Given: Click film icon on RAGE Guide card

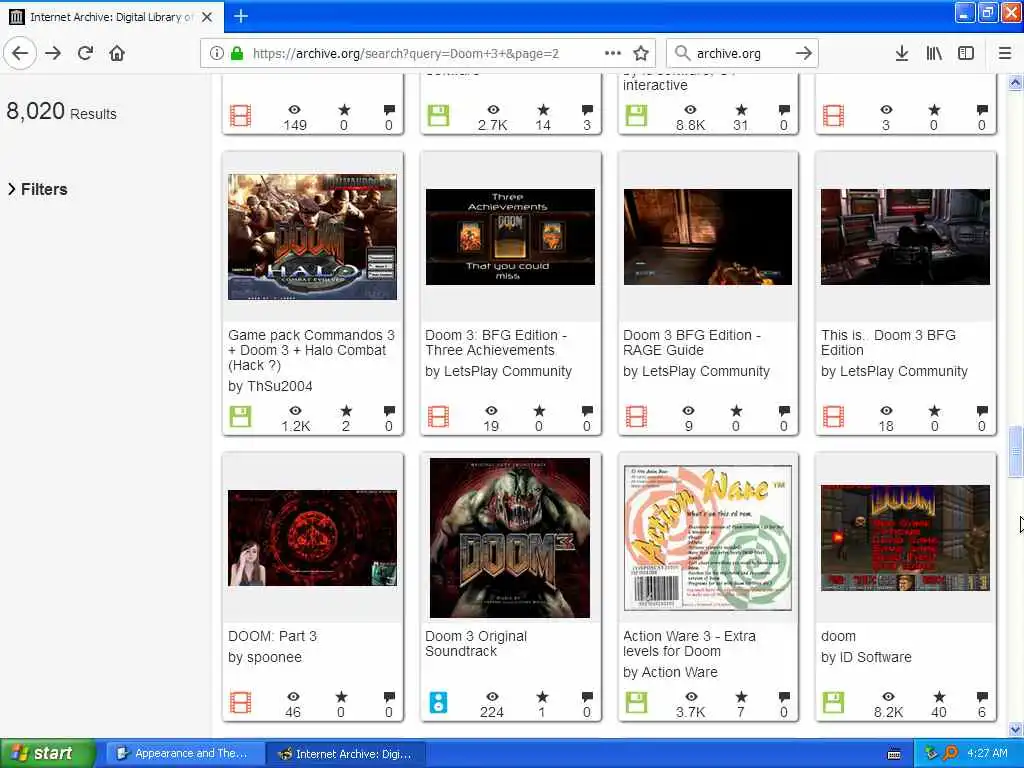Looking at the screenshot, I should (636, 417).
